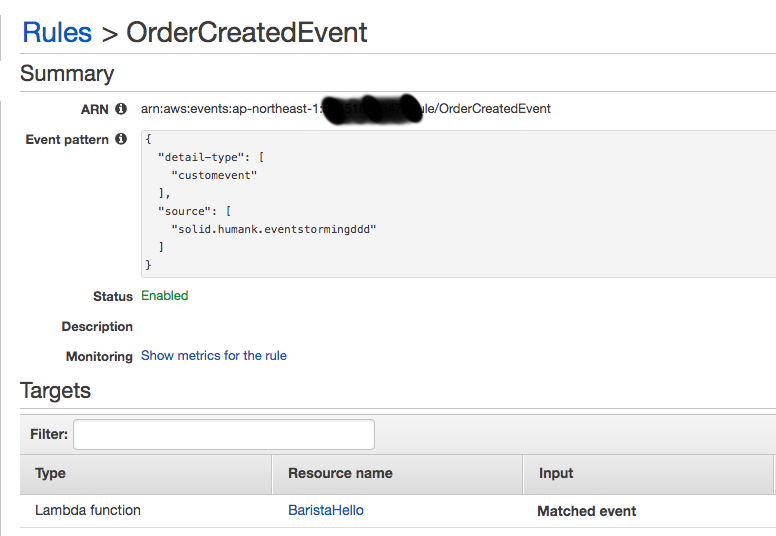Select the Lambda function target row cell
The width and height of the screenshot is (776, 536).
[x=88, y=511]
